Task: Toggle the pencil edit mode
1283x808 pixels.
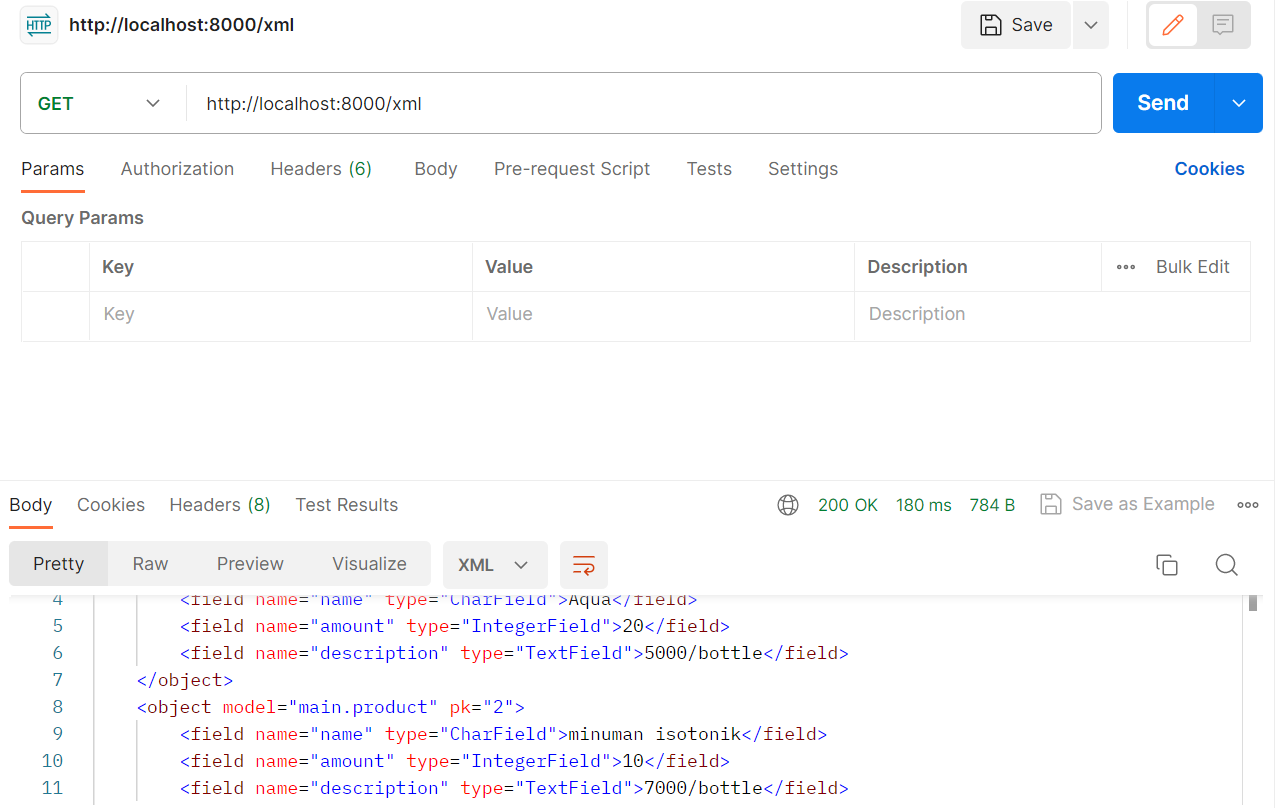Action: [1171, 24]
